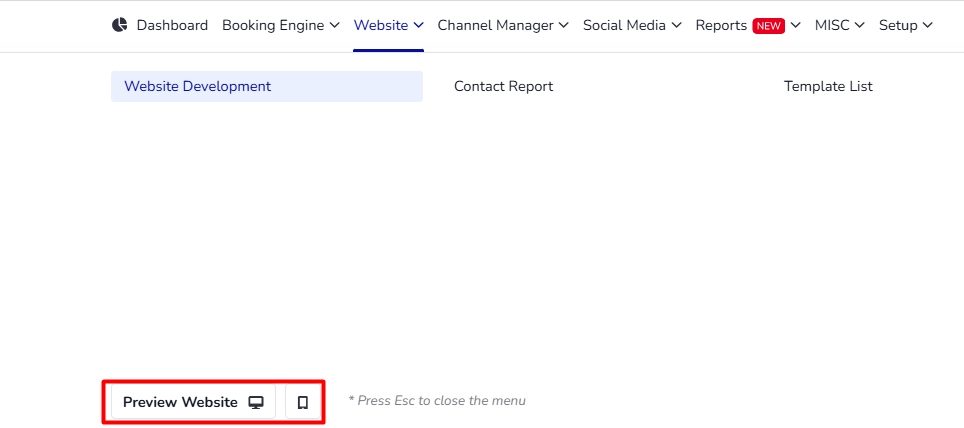Expand the Social Media dropdown arrow
The height and width of the screenshot is (428, 964).
pyautogui.click(x=676, y=26)
